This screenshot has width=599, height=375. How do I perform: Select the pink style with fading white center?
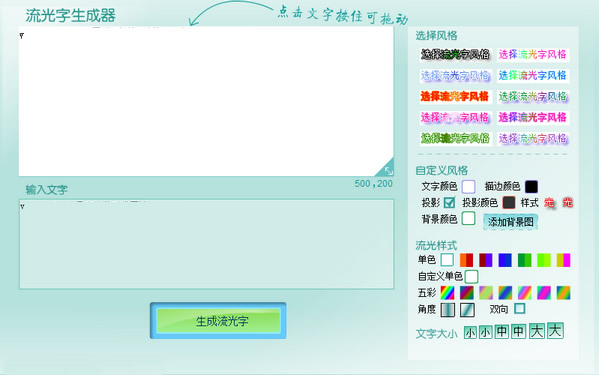click(455, 117)
